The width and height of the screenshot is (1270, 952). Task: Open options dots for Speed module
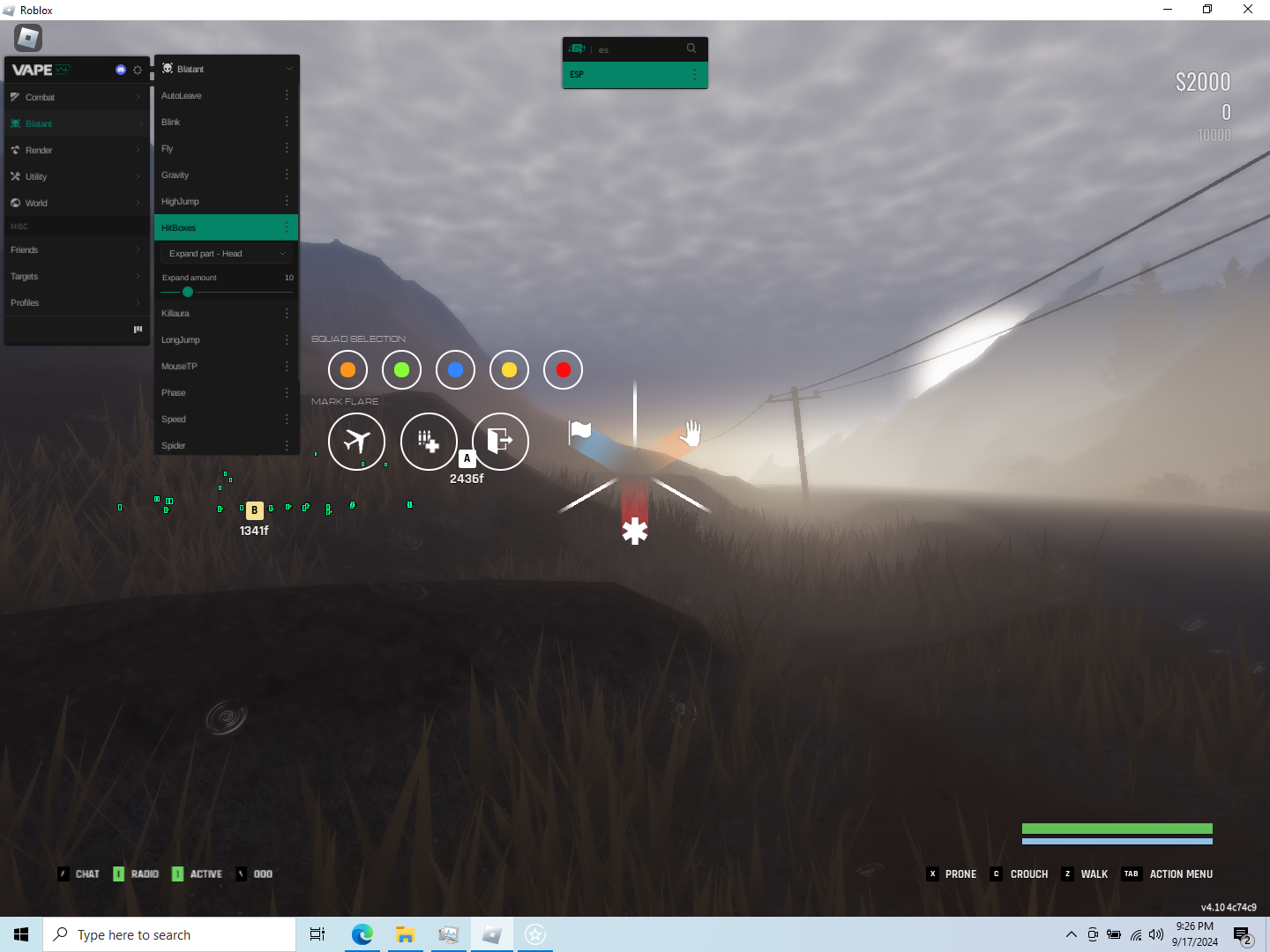point(287,419)
